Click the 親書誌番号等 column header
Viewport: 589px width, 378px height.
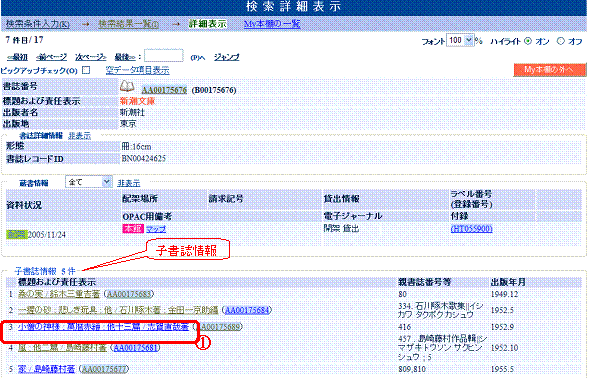(x=424, y=282)
